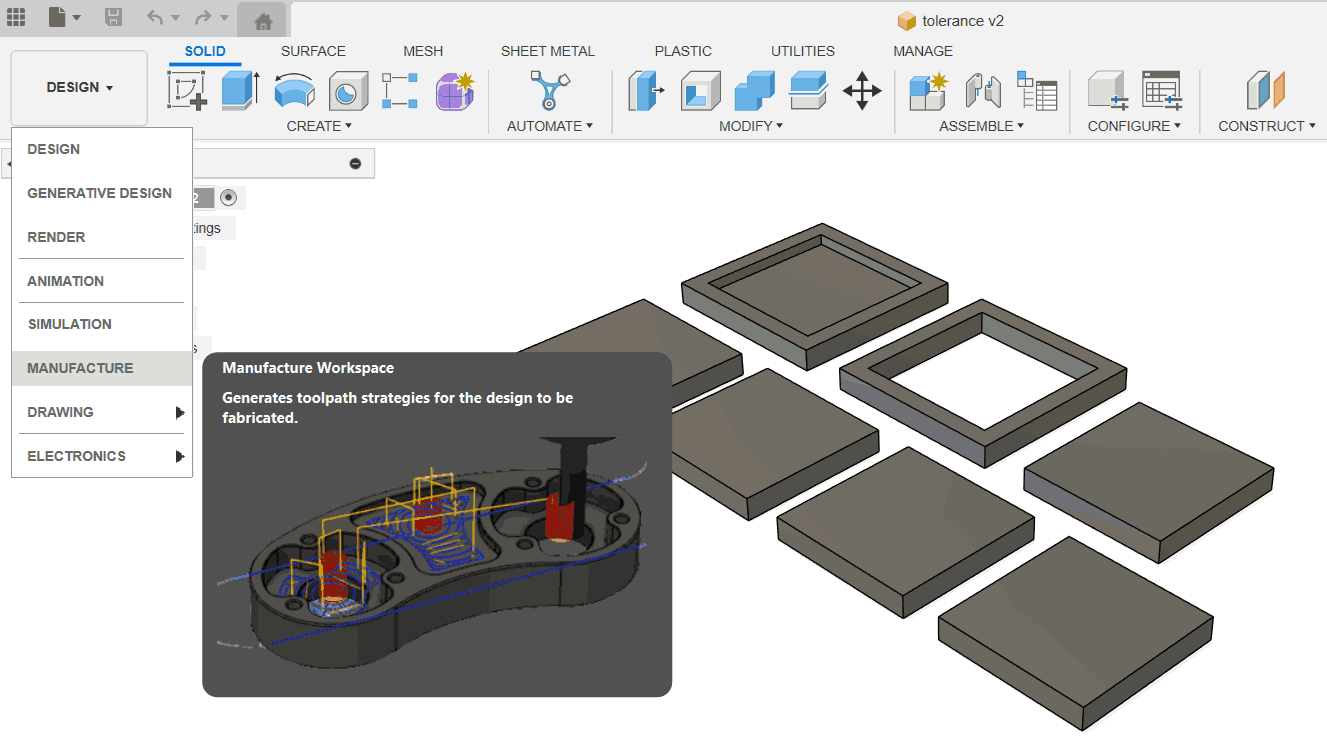Select the Move/Copy arrows tool
This screenshot has height=755, width=1327.
(862, 91)
